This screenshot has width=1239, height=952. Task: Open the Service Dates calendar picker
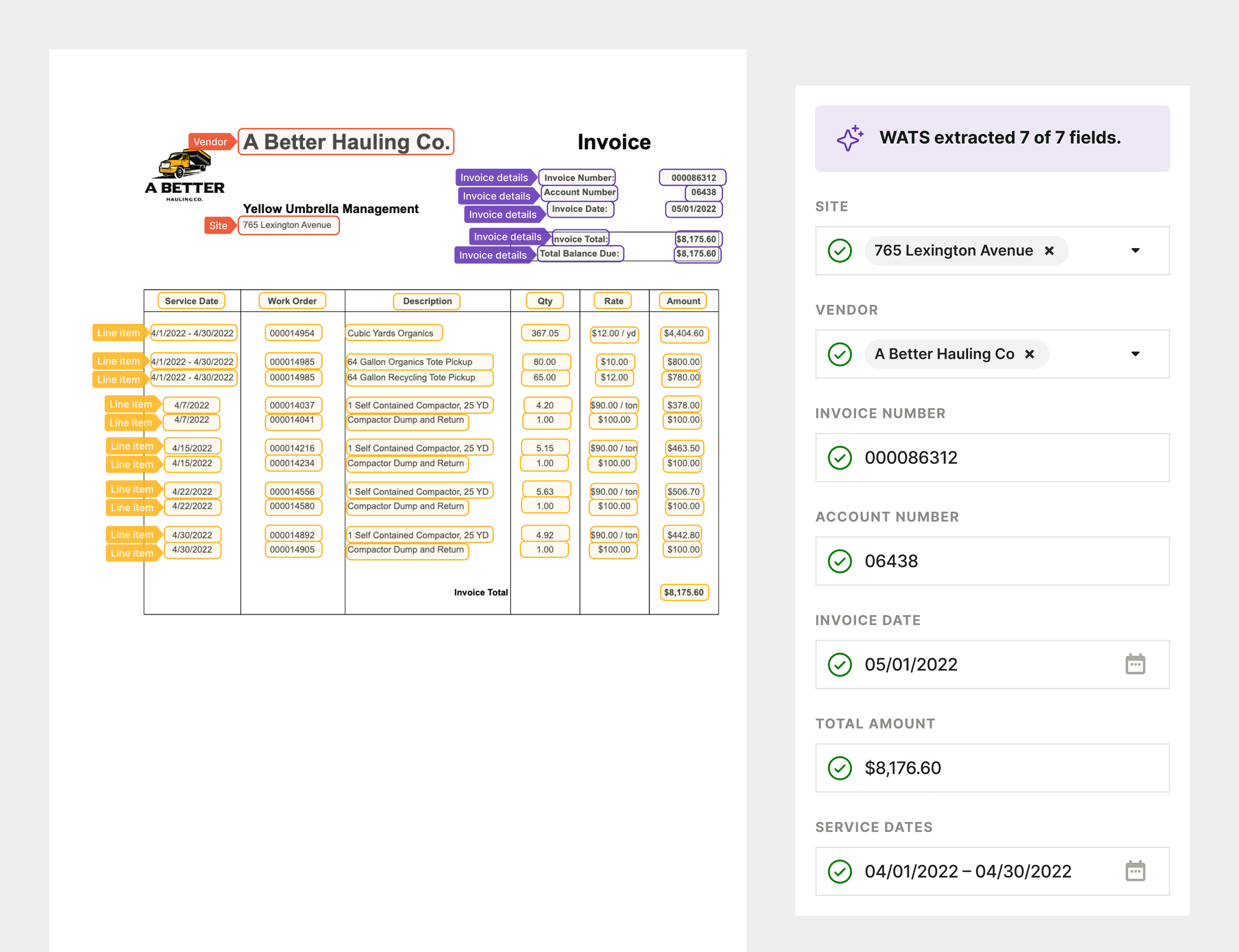(1135, 871)
